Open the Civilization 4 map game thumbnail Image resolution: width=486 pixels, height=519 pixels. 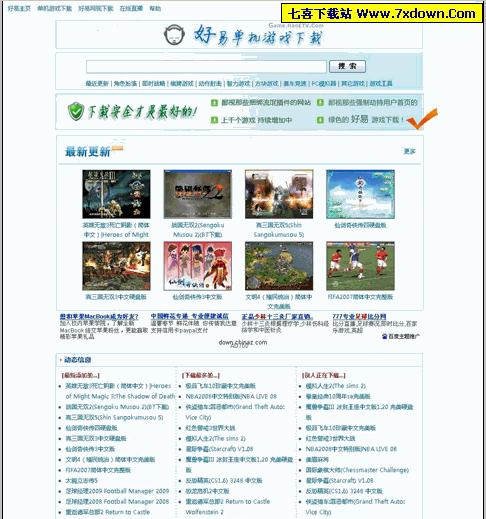point(279,266)
